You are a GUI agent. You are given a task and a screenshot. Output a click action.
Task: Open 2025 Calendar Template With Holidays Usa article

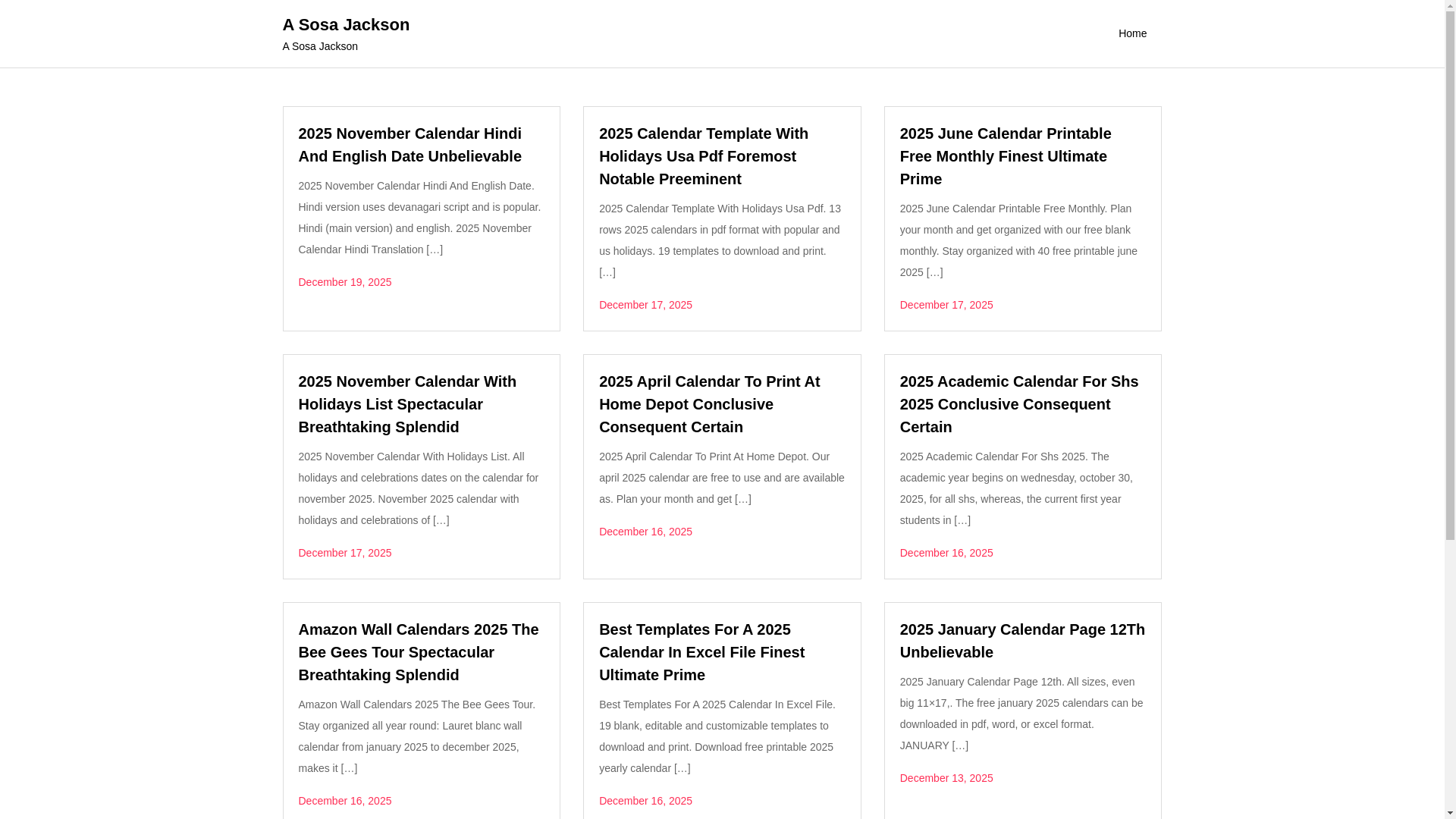pos(703,156)
